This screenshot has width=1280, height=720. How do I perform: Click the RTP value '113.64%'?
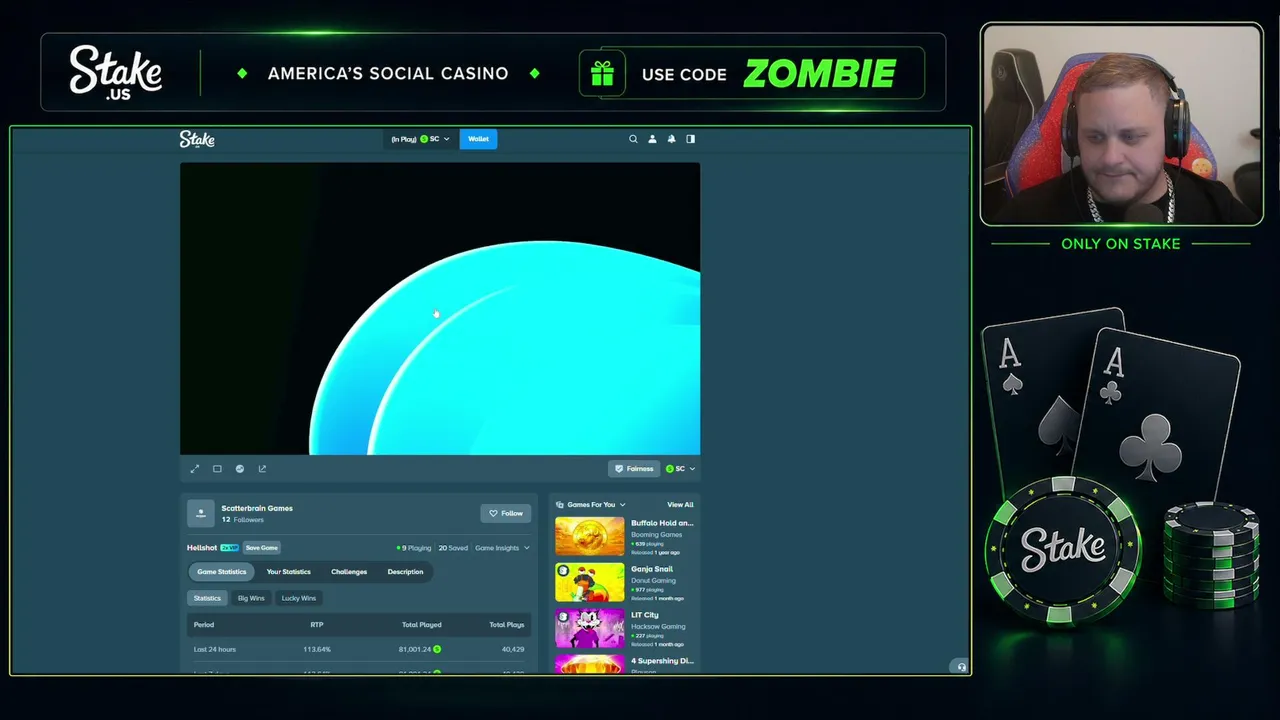coord(317,650)
